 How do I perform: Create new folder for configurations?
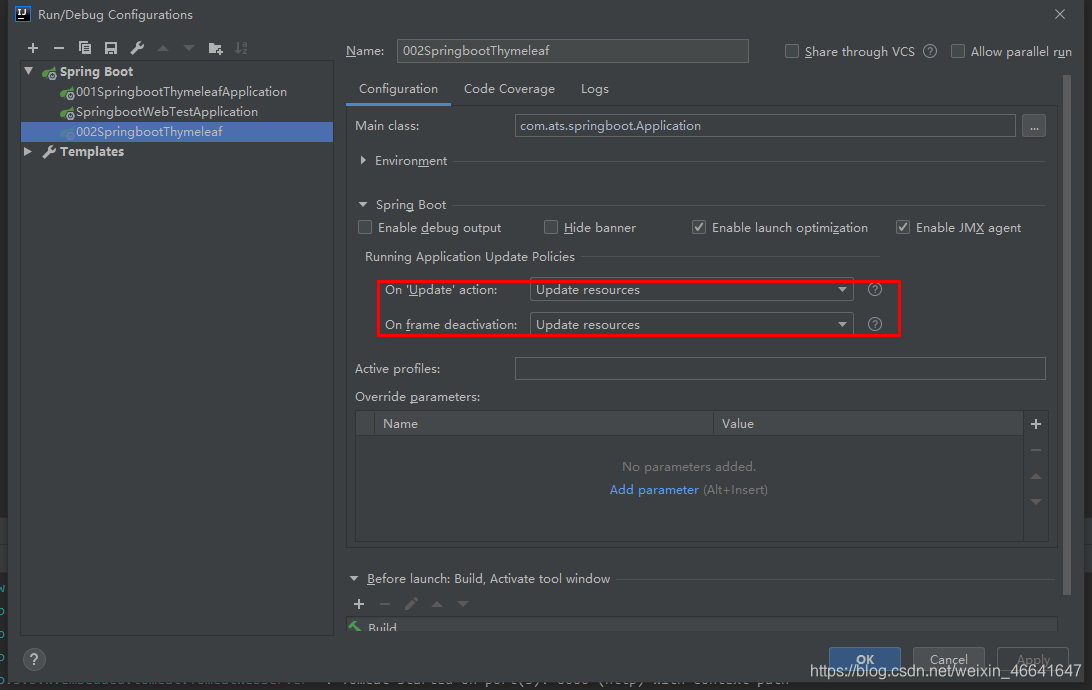(x=215, y=48)
